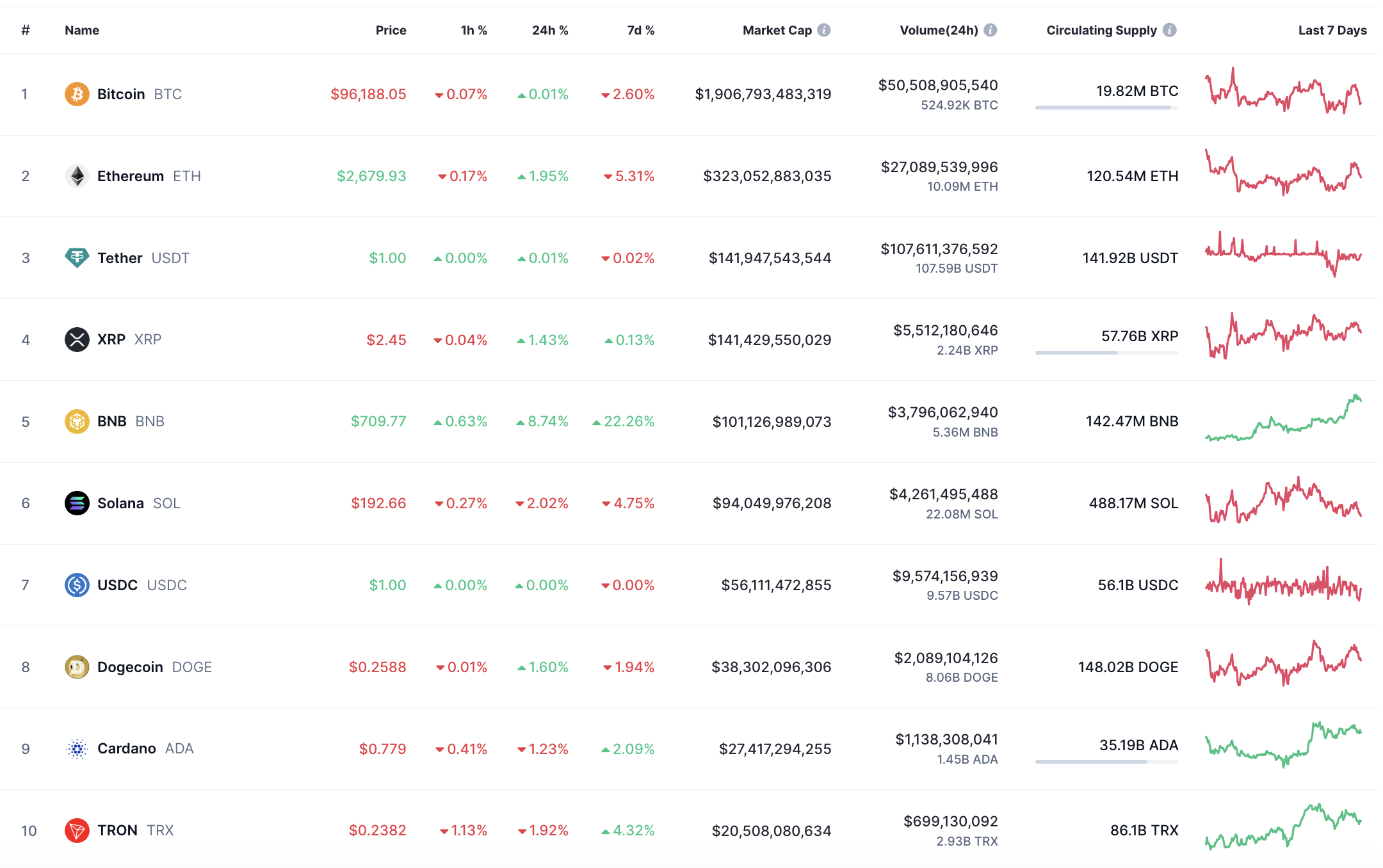Image resolution: width=1383 pixels, height=868 pixels.
Task: Click the Circulating Supply info icon
Action: (x=1170, y=30)
